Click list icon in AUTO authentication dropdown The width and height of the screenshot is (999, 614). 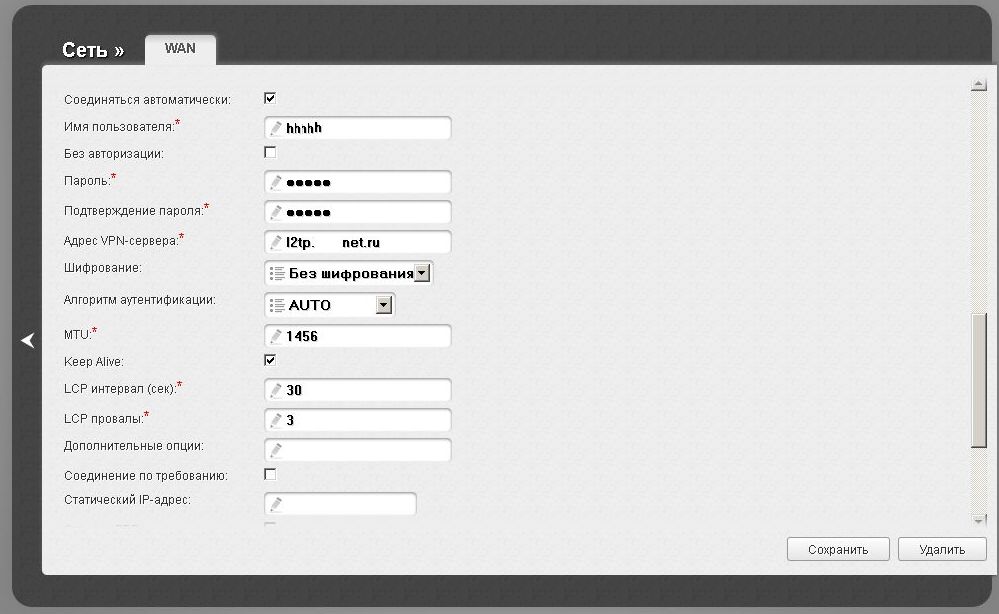pos(277,305)
